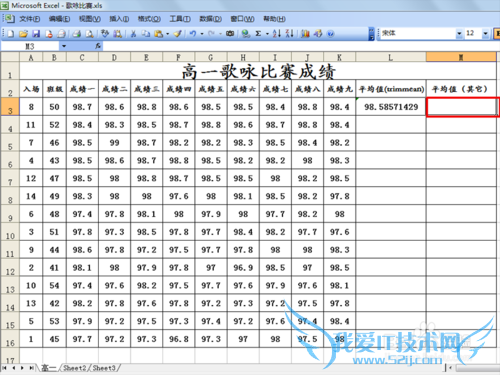
Task: Run the spelling check icon
Action: coord(105,33)
